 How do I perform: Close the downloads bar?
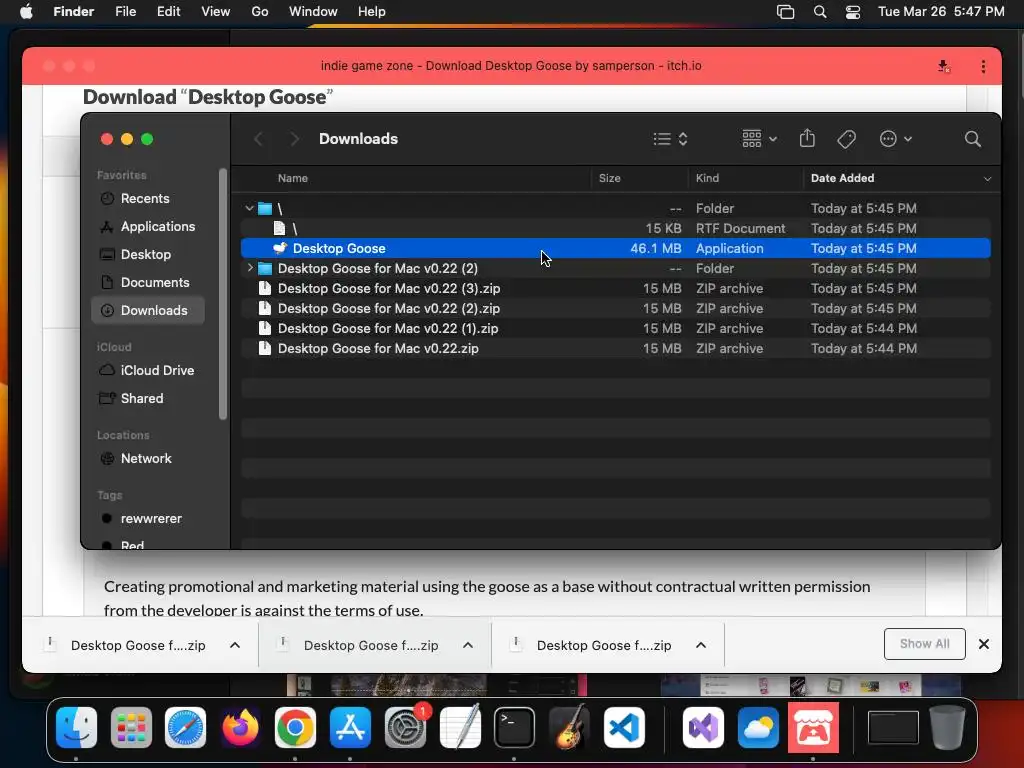pyautogui.click(x=984, y=644)
